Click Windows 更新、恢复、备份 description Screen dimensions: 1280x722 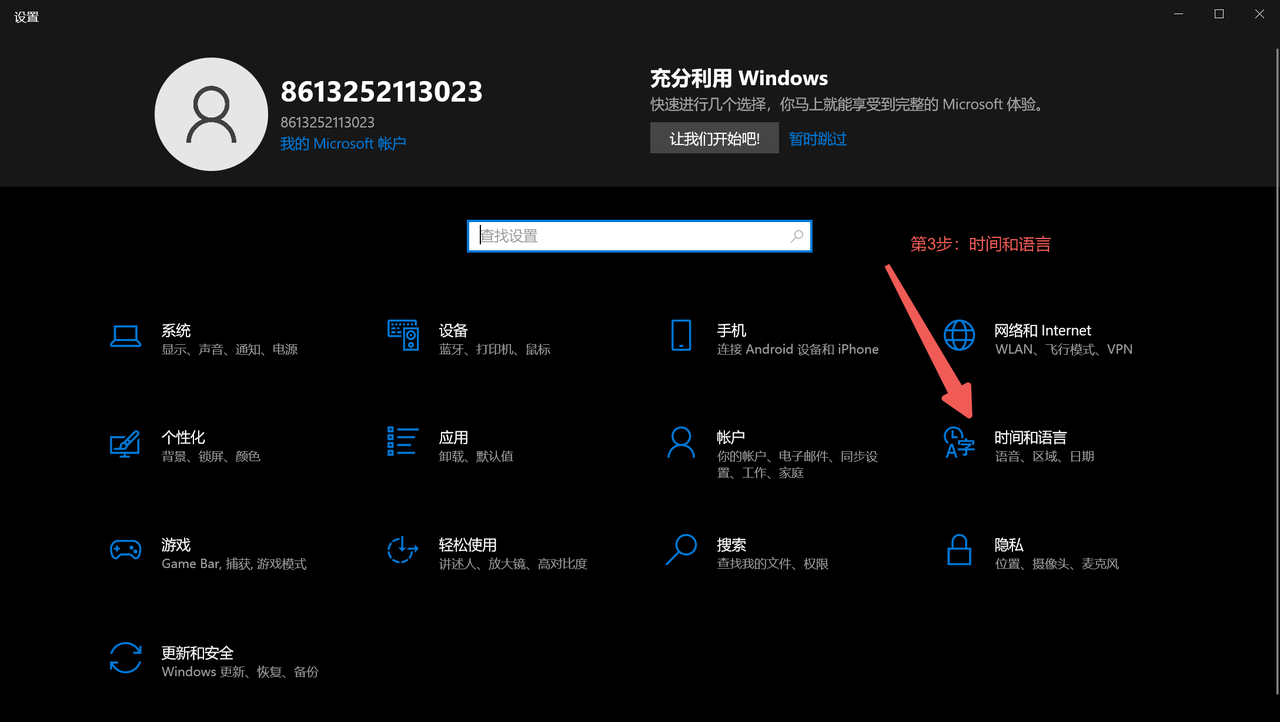240,672
